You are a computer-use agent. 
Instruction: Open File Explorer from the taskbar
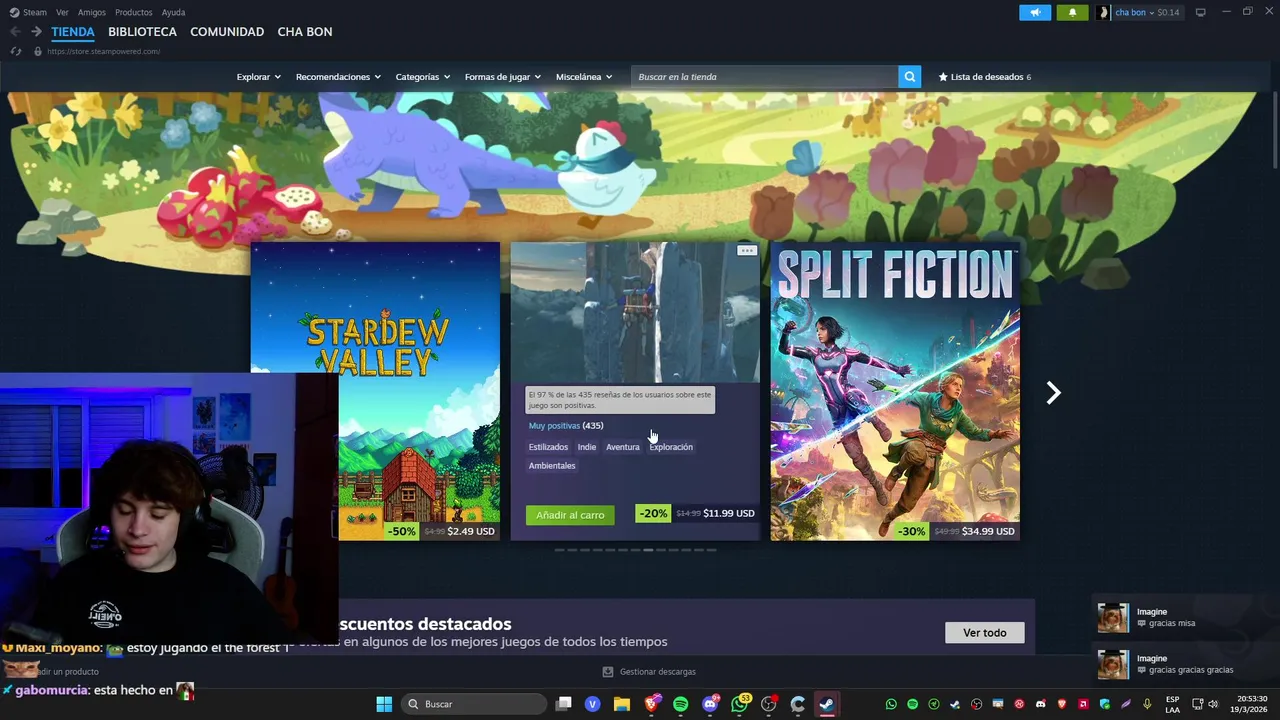coord(622,704)
